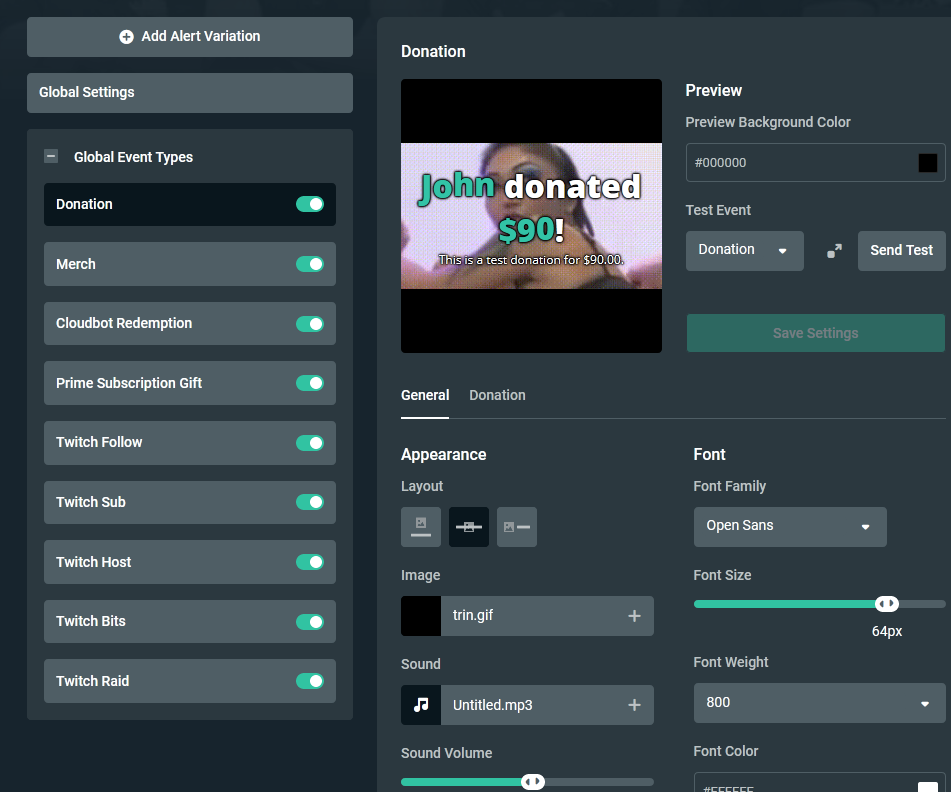Click the plus icon beside trin.gif
The image size is (951, 792).
tap(634, 616)
